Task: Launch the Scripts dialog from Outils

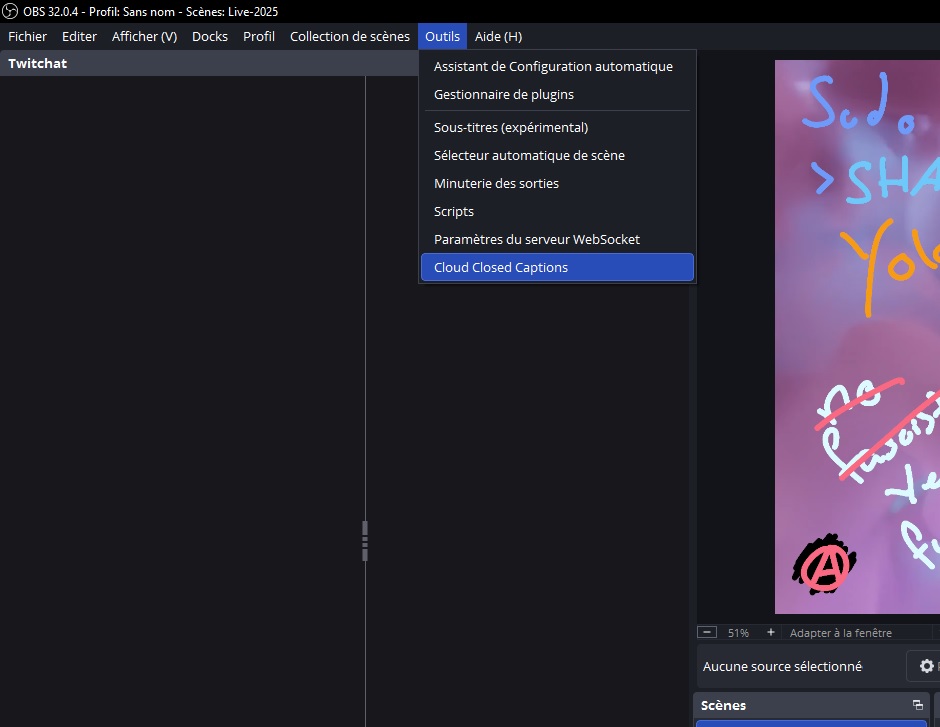Action: pyautogui.click(x=453, y=211)
